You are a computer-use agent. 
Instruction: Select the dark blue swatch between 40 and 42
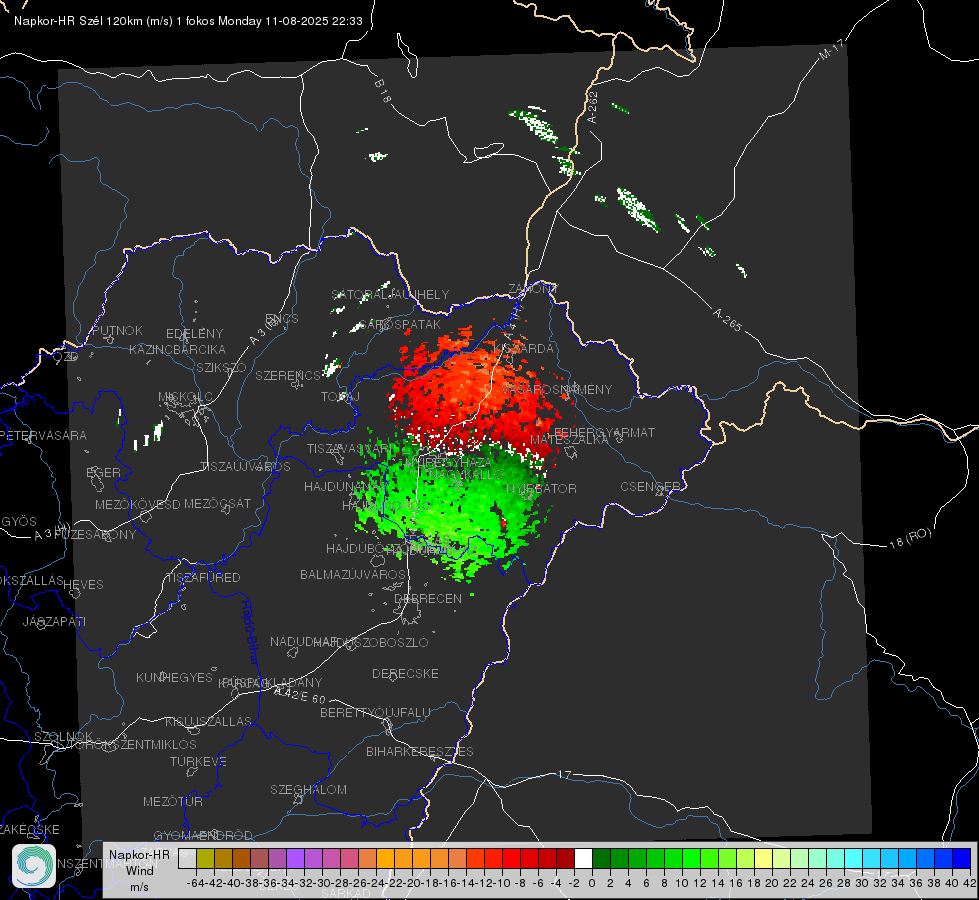(961, 858)
